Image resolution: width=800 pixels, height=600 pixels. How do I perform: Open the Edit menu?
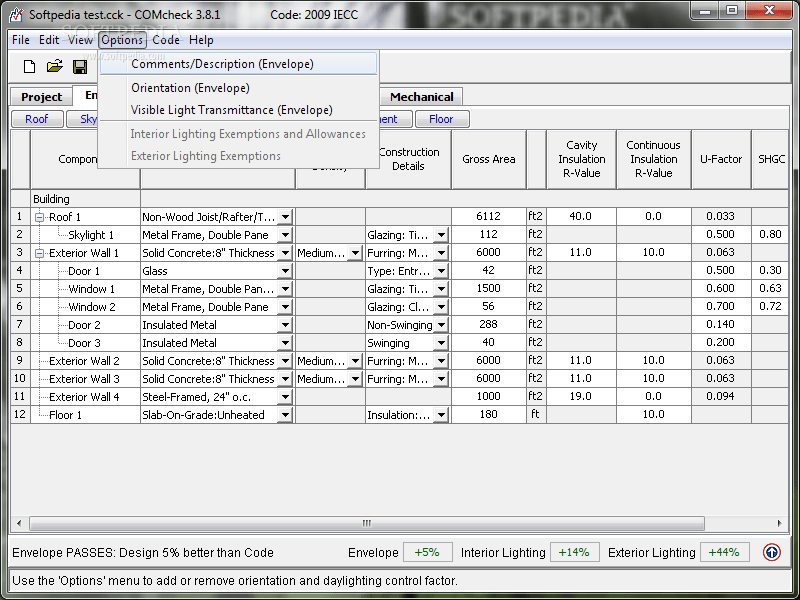point(49,40)
